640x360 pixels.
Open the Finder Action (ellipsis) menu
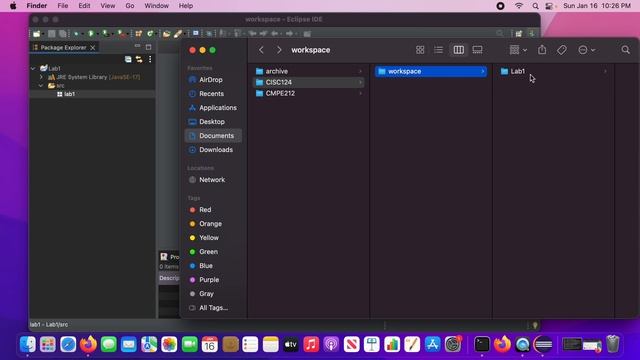587,50
